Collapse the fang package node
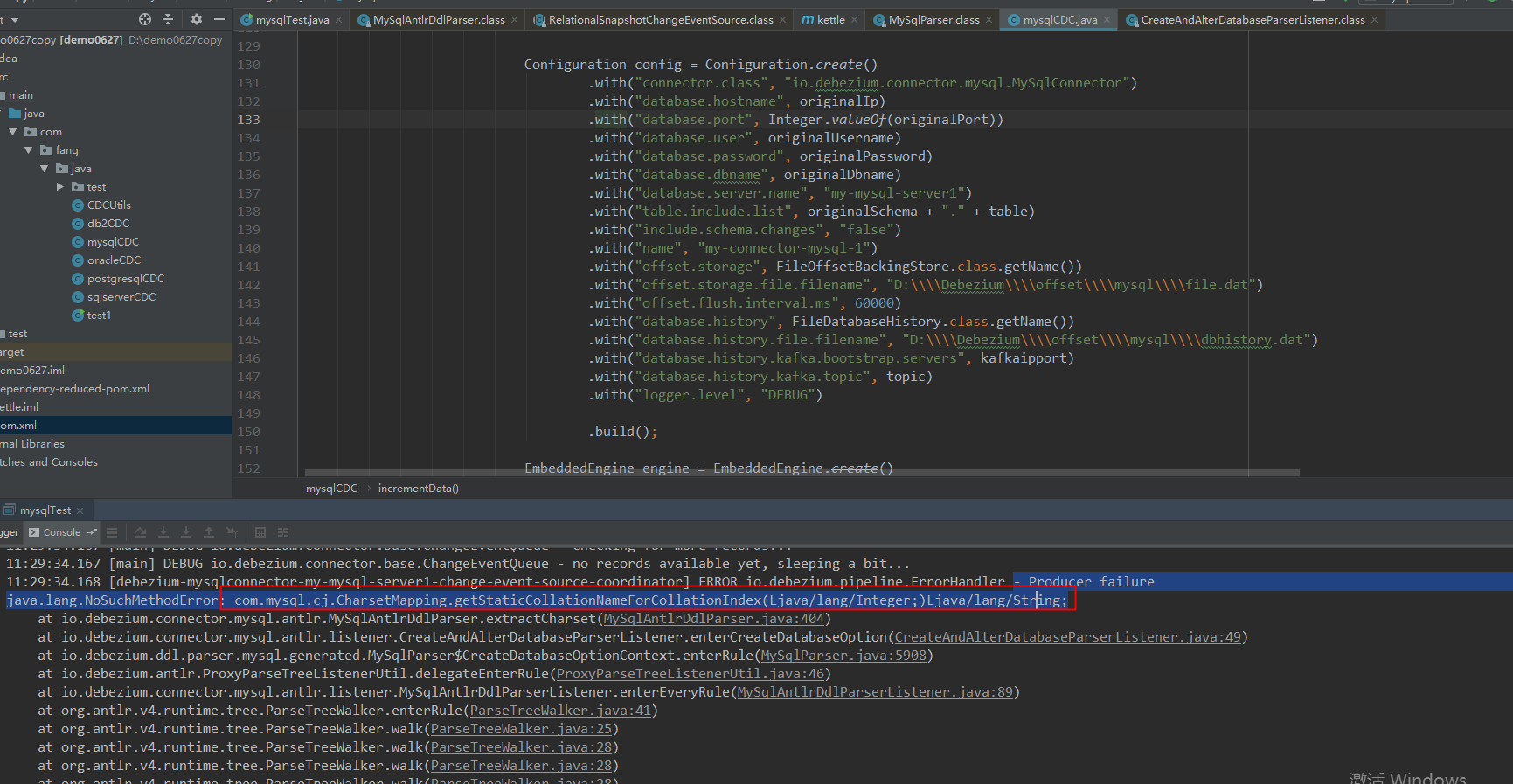This screenshot has height=784, width=1513. click(29, 150)
